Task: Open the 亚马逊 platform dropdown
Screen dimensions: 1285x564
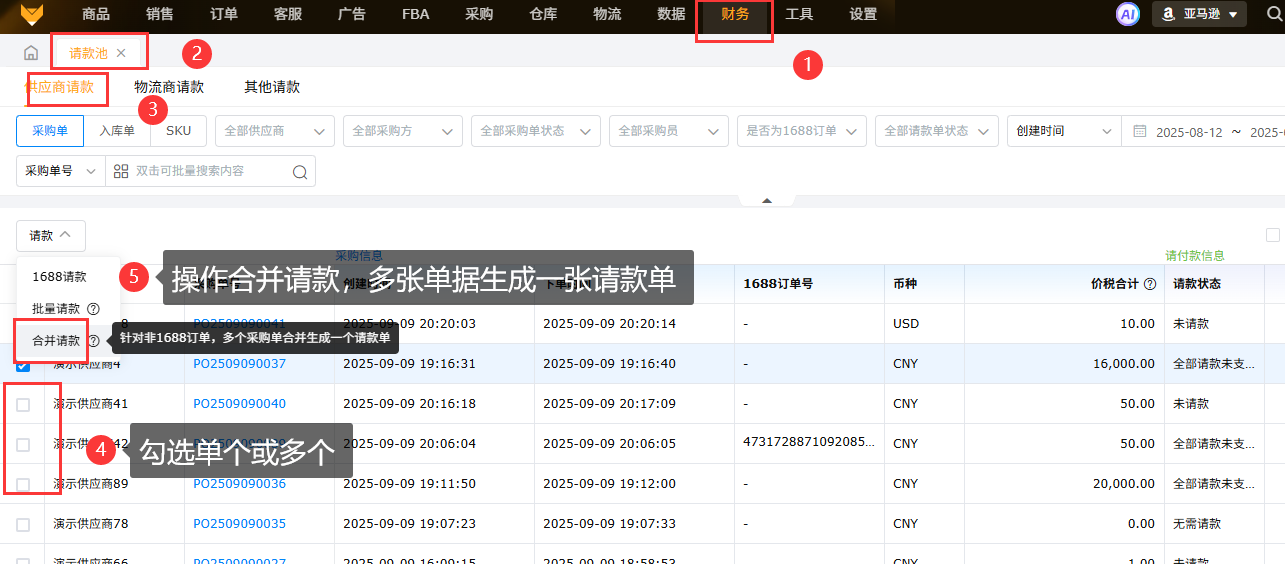Action: pyautogui.click(x=1198, y=14)
